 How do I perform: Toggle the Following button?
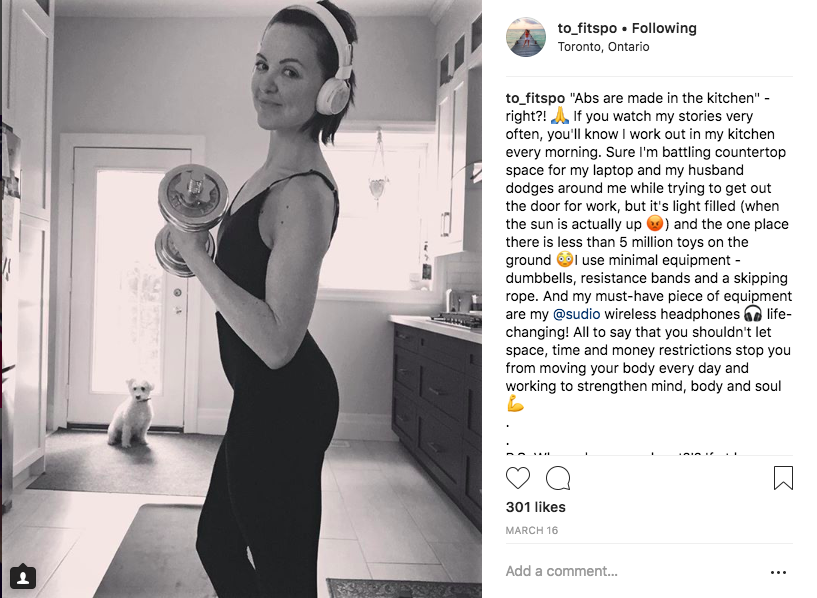[664, 28]
